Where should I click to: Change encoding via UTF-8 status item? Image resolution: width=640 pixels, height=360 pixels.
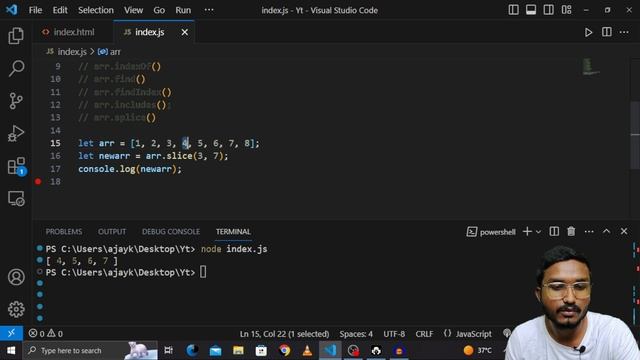[394, 334]
